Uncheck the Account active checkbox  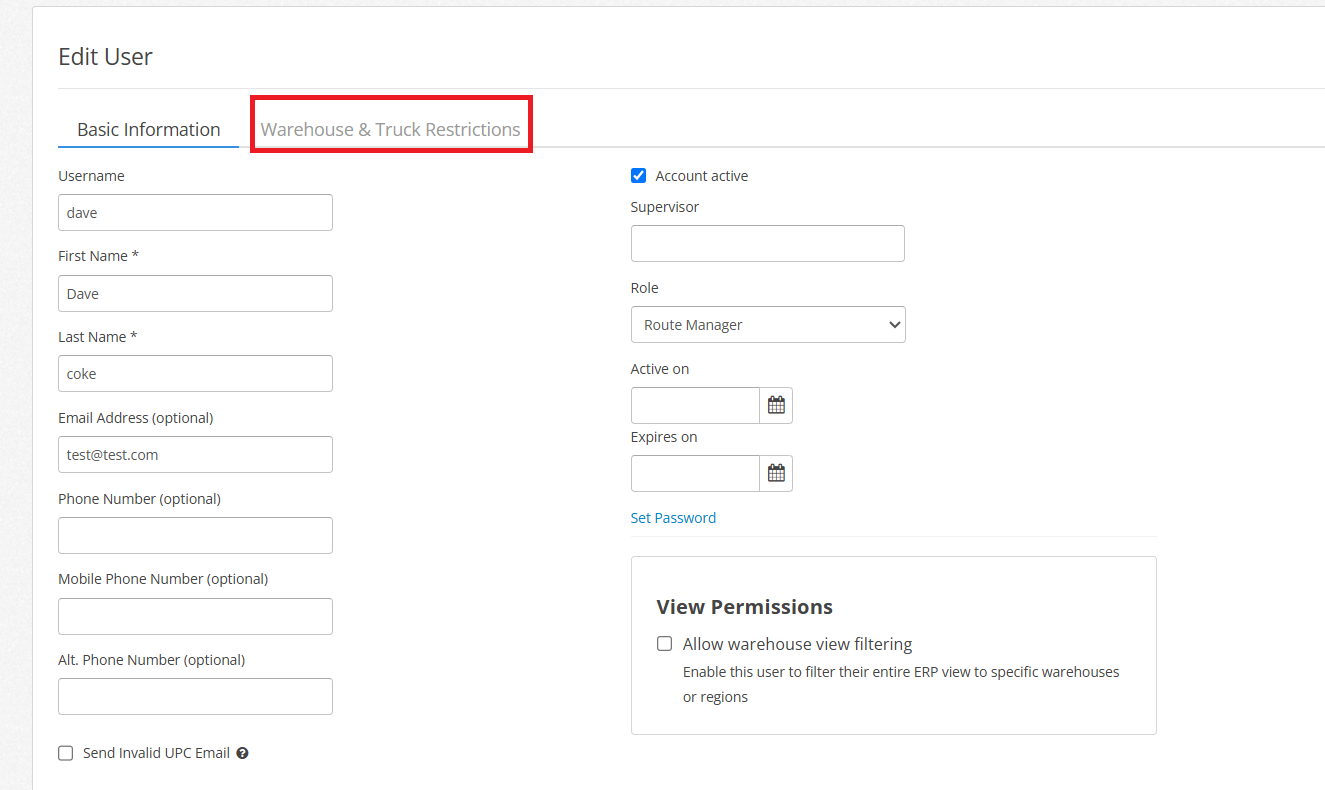pyautogui.click(x=639, y=176)
